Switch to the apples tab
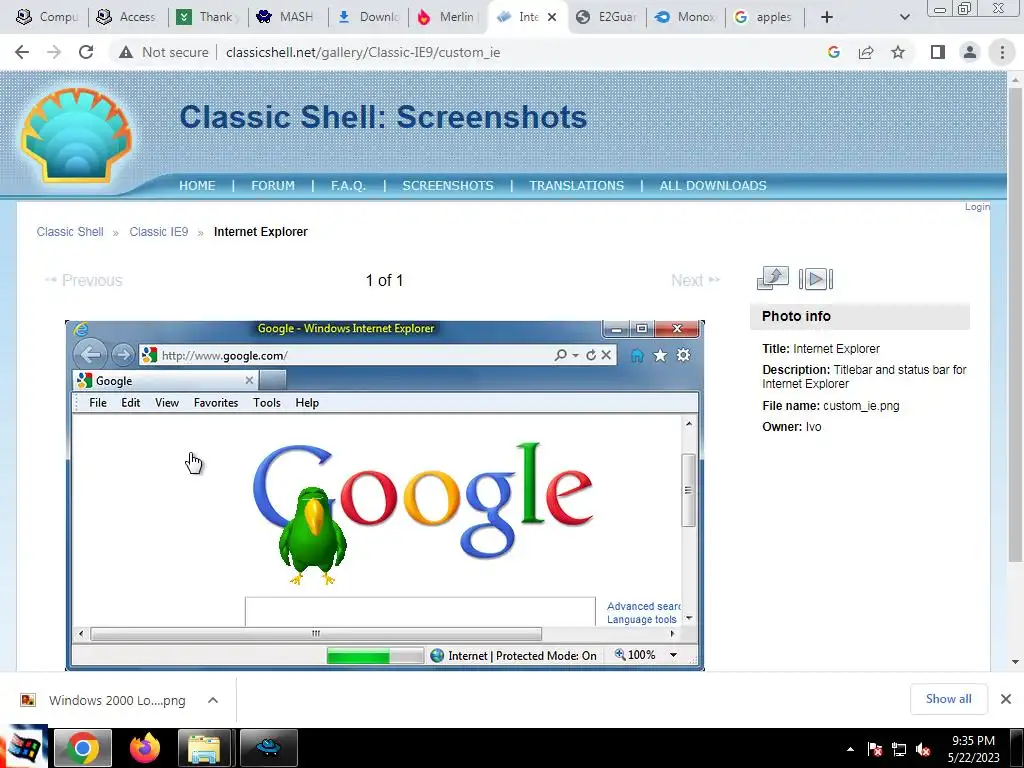 [764, 17]
